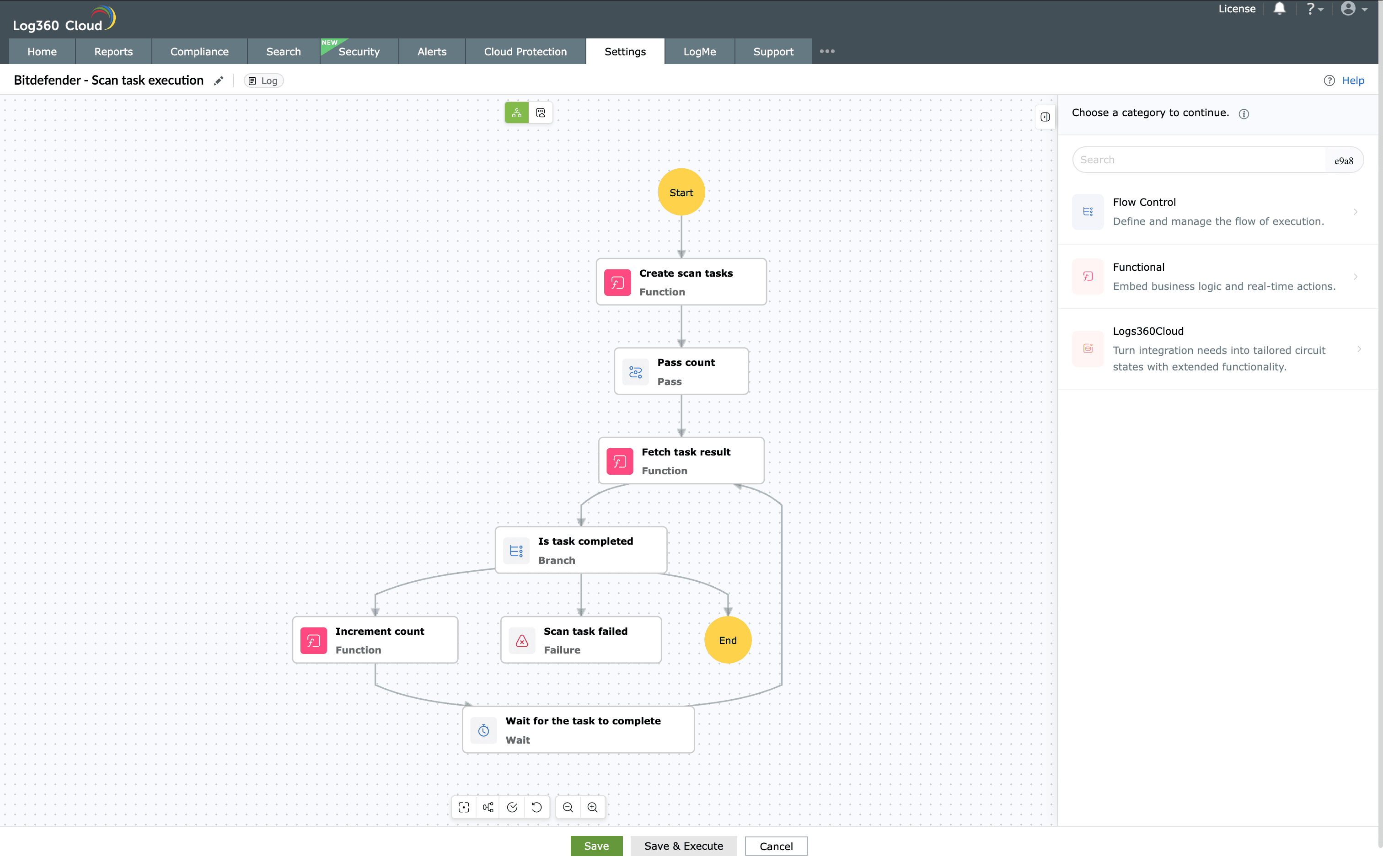The image size is (1383, 868).
Task: Zoom in the canvas
Action: pyautogui.click(x=592, y=807)
